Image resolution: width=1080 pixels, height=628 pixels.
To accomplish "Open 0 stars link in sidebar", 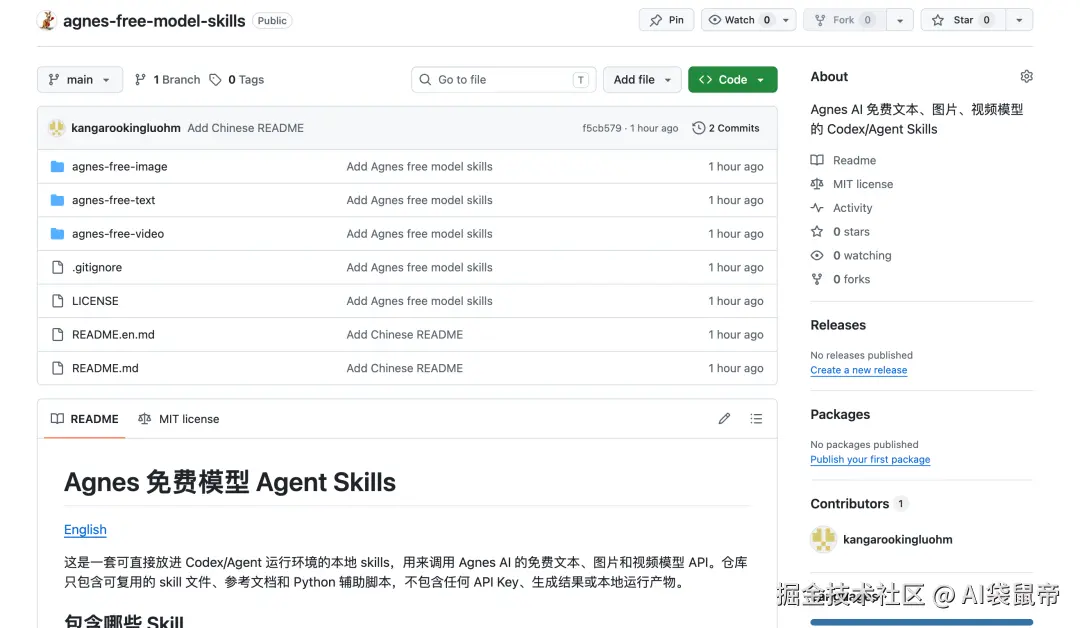I will pos(851,231).
